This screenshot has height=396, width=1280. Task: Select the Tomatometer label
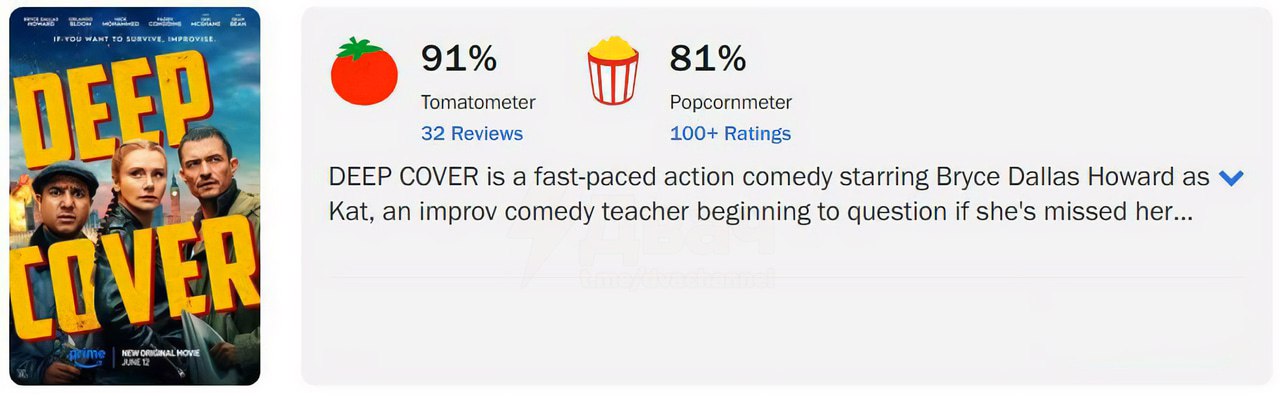click(478, 102)
